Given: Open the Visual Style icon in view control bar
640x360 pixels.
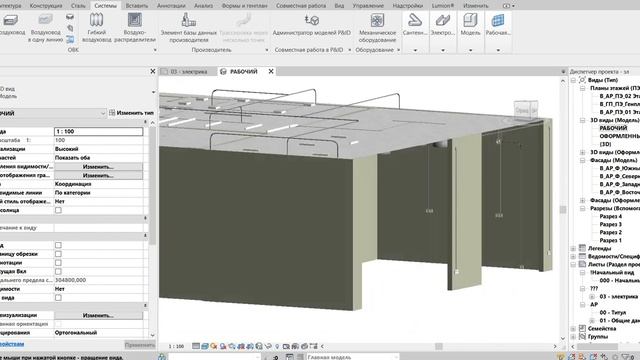Looking at the screenshot, I should coord(205,346).
